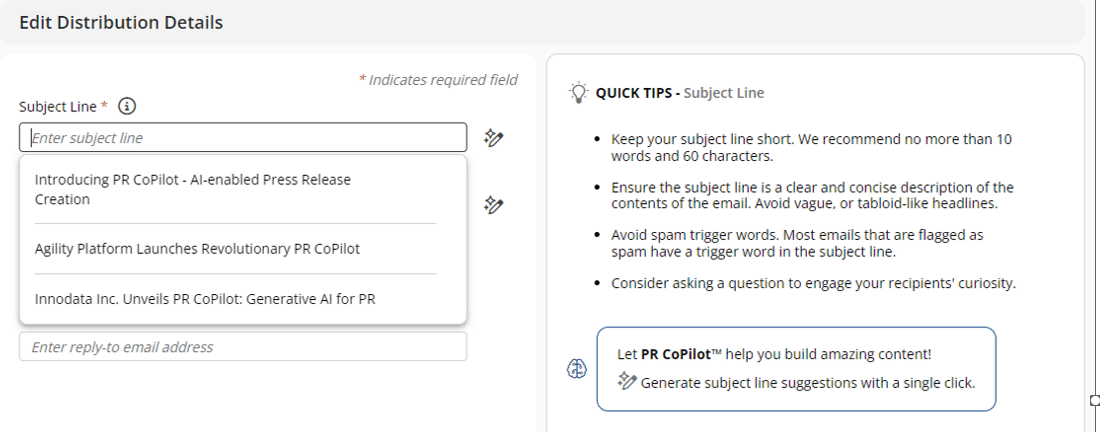Click the wand icon inside the CoPilot callout
Viewport: 1100px width, 432px height.
tap(627, 381)
